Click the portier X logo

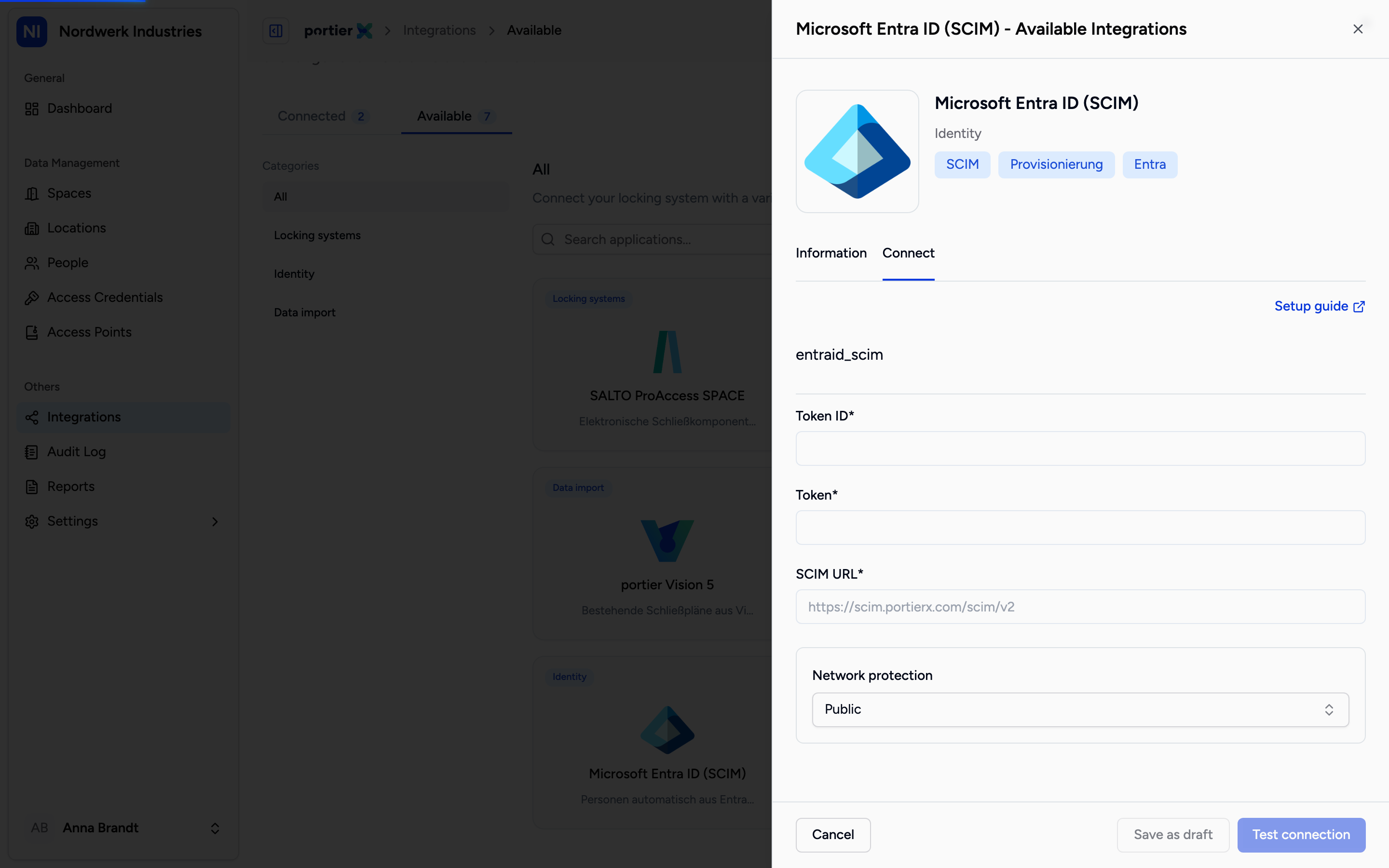[x=339, y=30]
